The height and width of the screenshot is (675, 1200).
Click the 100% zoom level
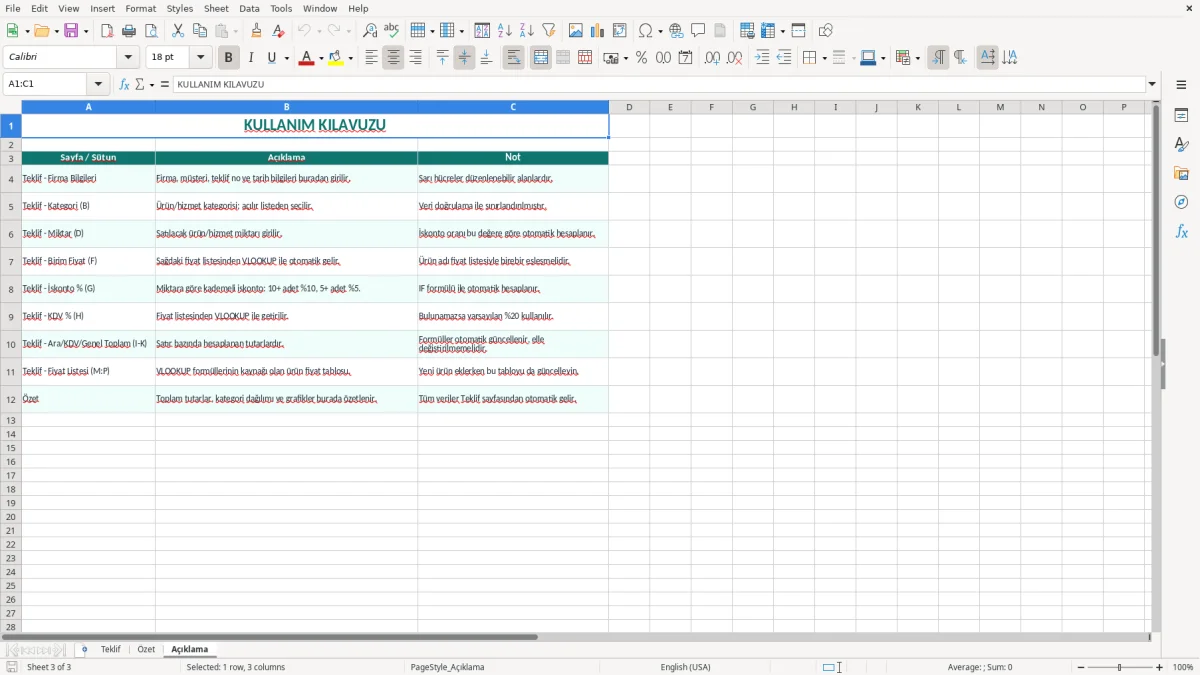[1183, 667]
